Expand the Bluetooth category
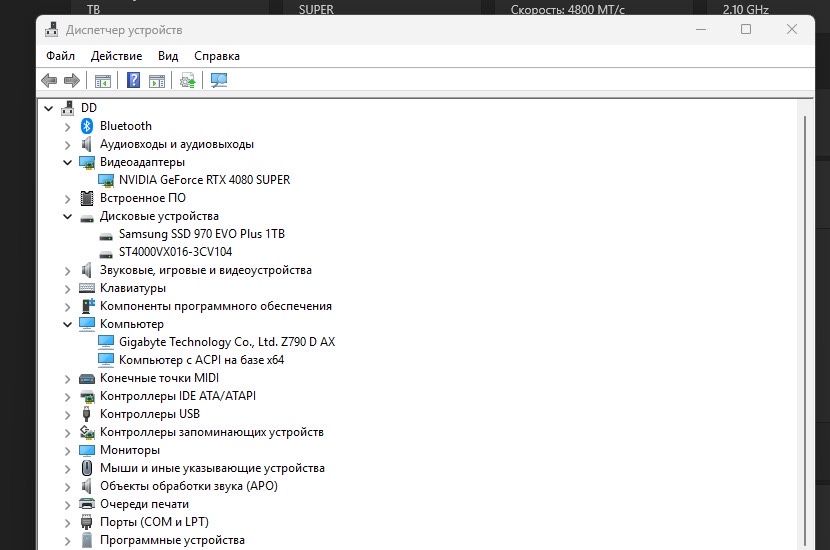Viewport: 830px width, 550px height. (x=67, y=127)
